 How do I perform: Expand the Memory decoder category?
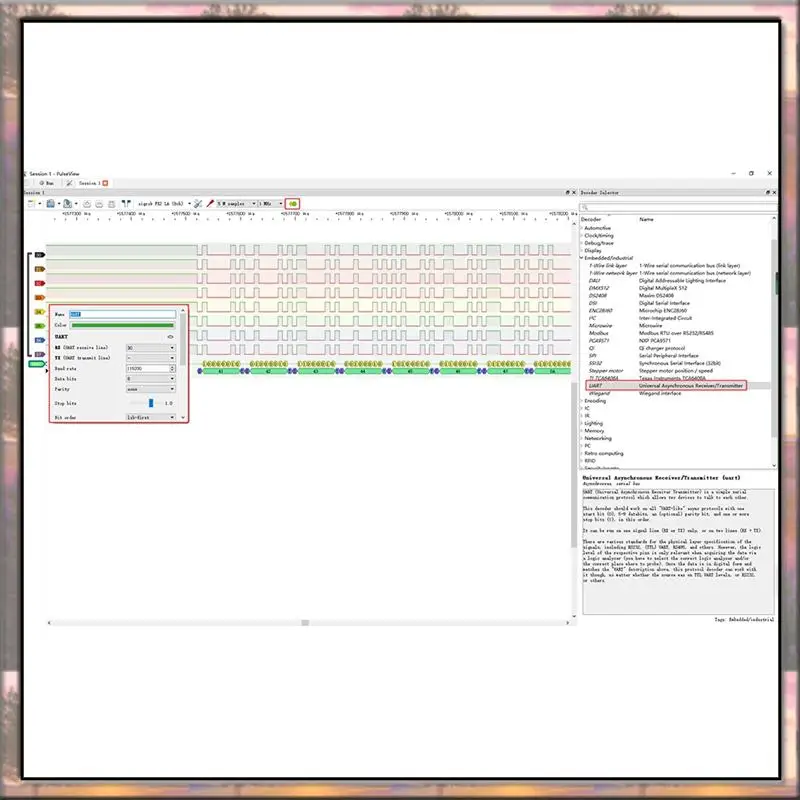click(x=582, y=431)
